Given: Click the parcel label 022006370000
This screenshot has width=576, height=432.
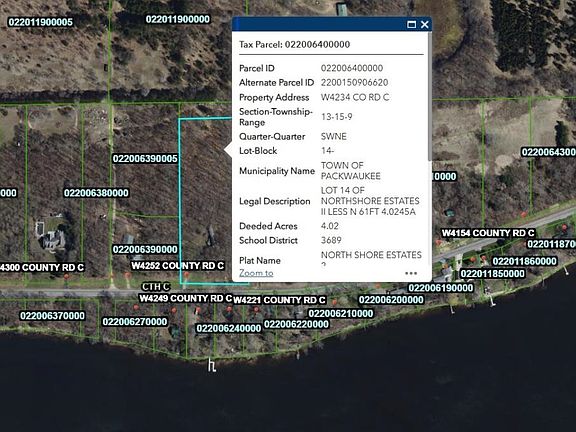Looking at the screenshot, I should (53, 316).
